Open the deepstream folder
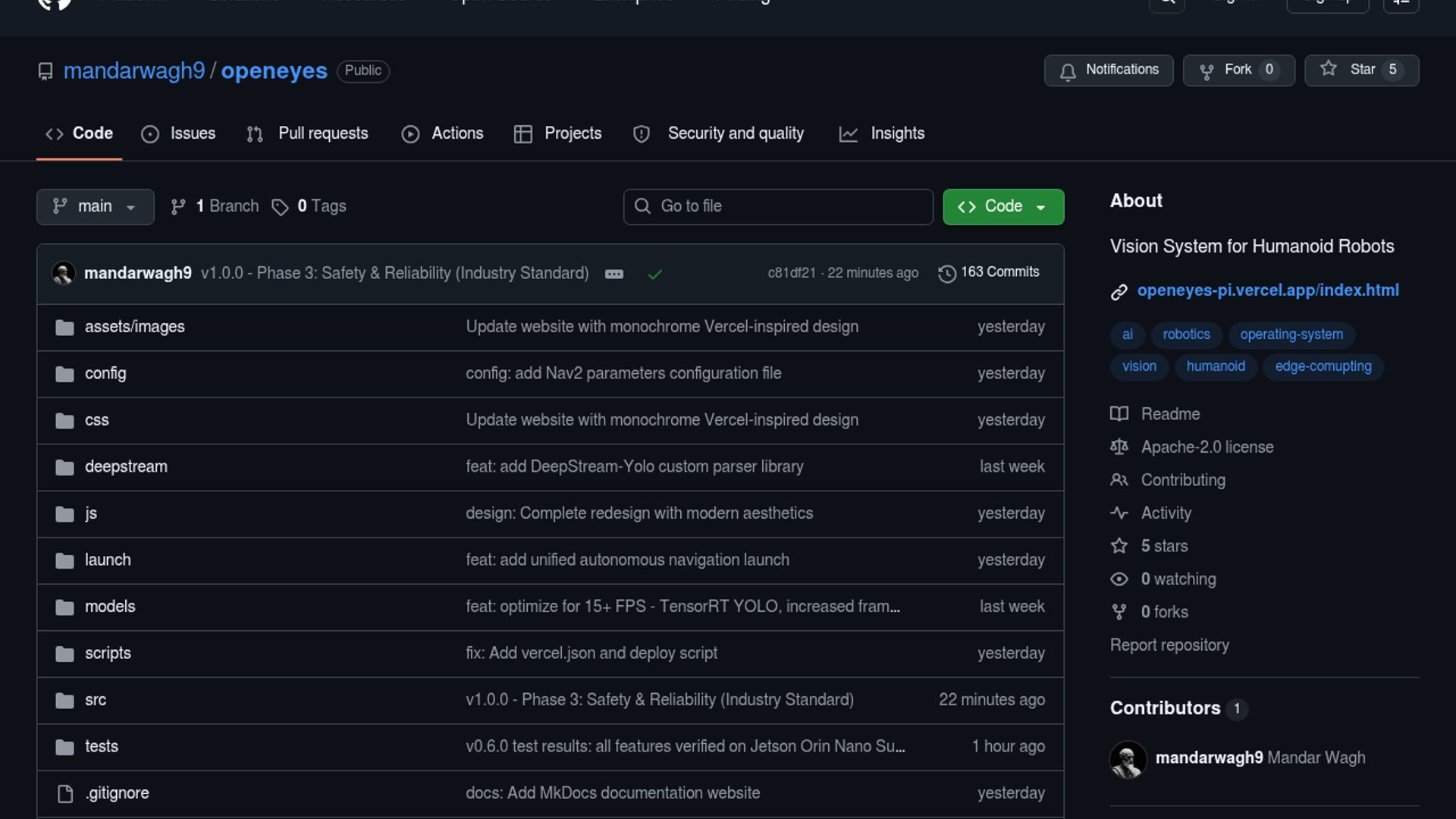1456x819 pixels. coord(126,466)
